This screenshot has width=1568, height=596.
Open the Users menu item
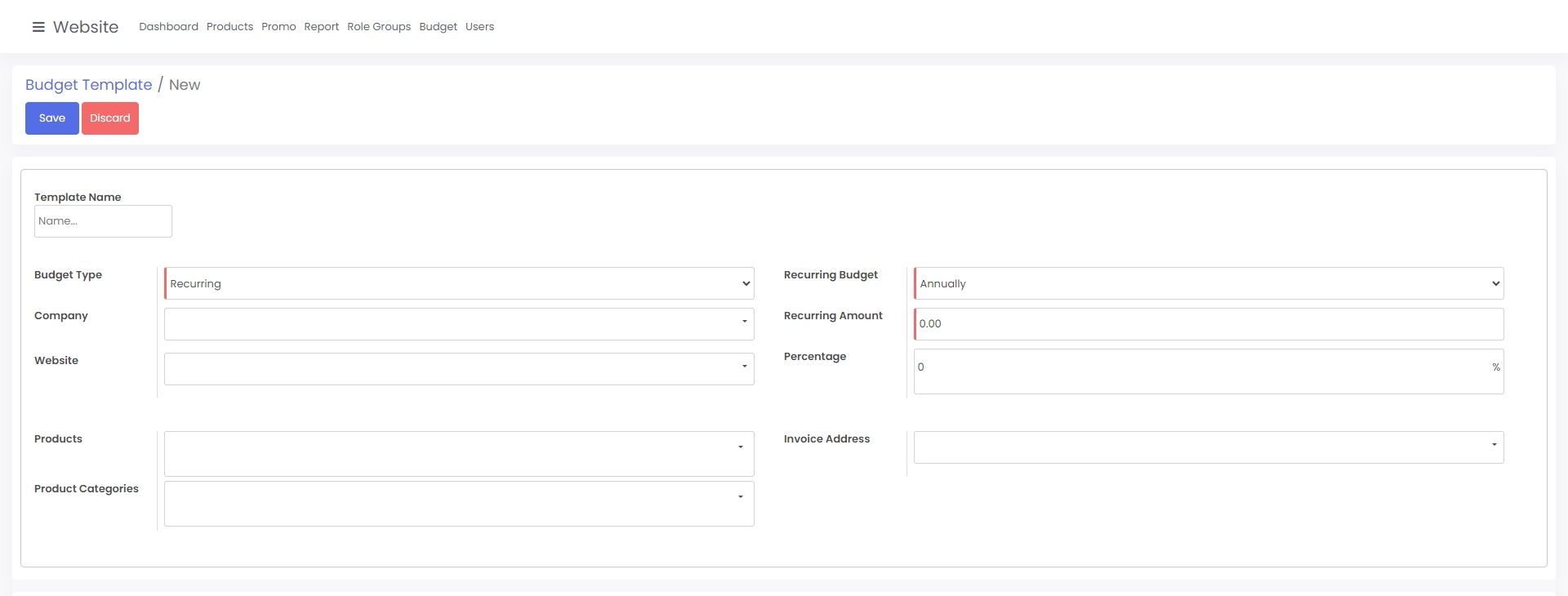click(x=479, y=27)
